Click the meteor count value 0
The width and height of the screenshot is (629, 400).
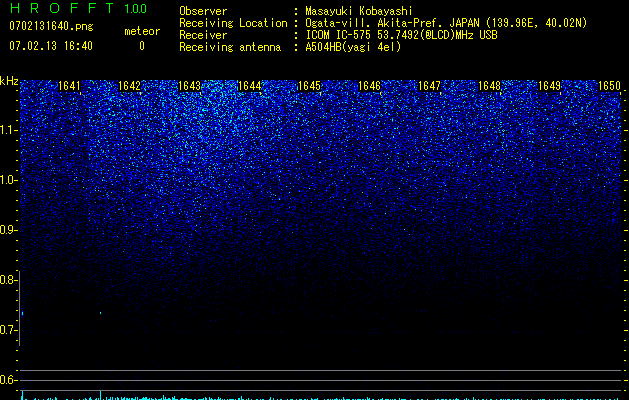[142, 46]
